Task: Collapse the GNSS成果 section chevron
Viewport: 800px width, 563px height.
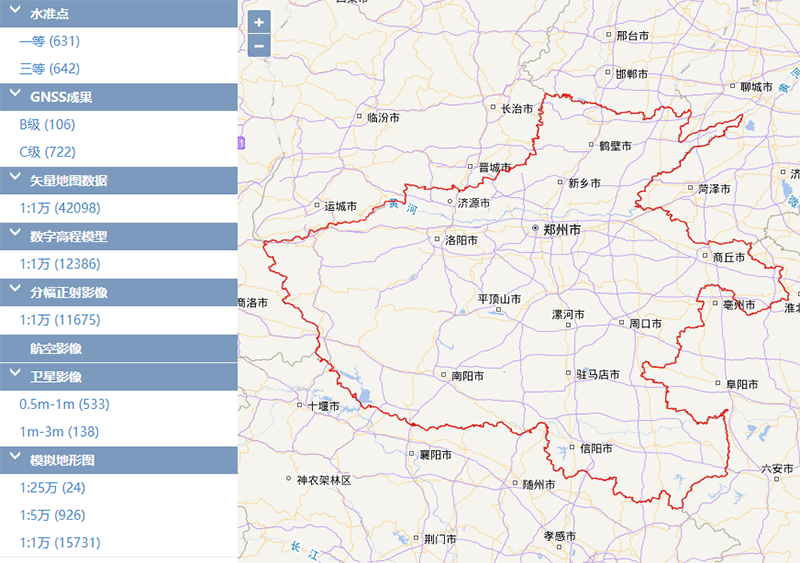Action: coord(15,97)
